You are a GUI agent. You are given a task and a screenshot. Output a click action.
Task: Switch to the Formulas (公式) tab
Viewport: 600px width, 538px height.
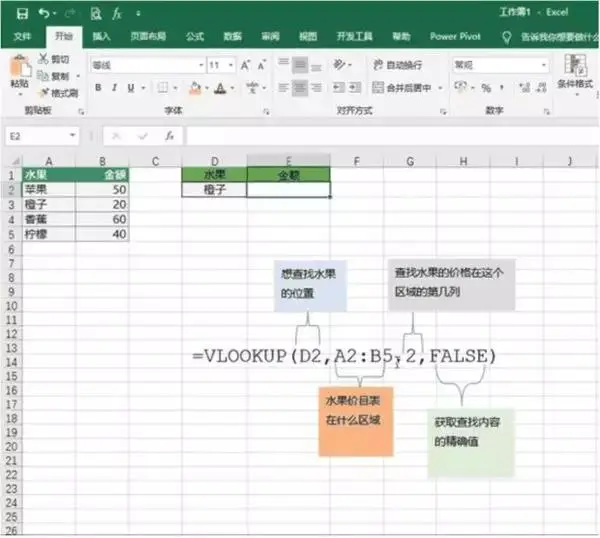[195, 37]
